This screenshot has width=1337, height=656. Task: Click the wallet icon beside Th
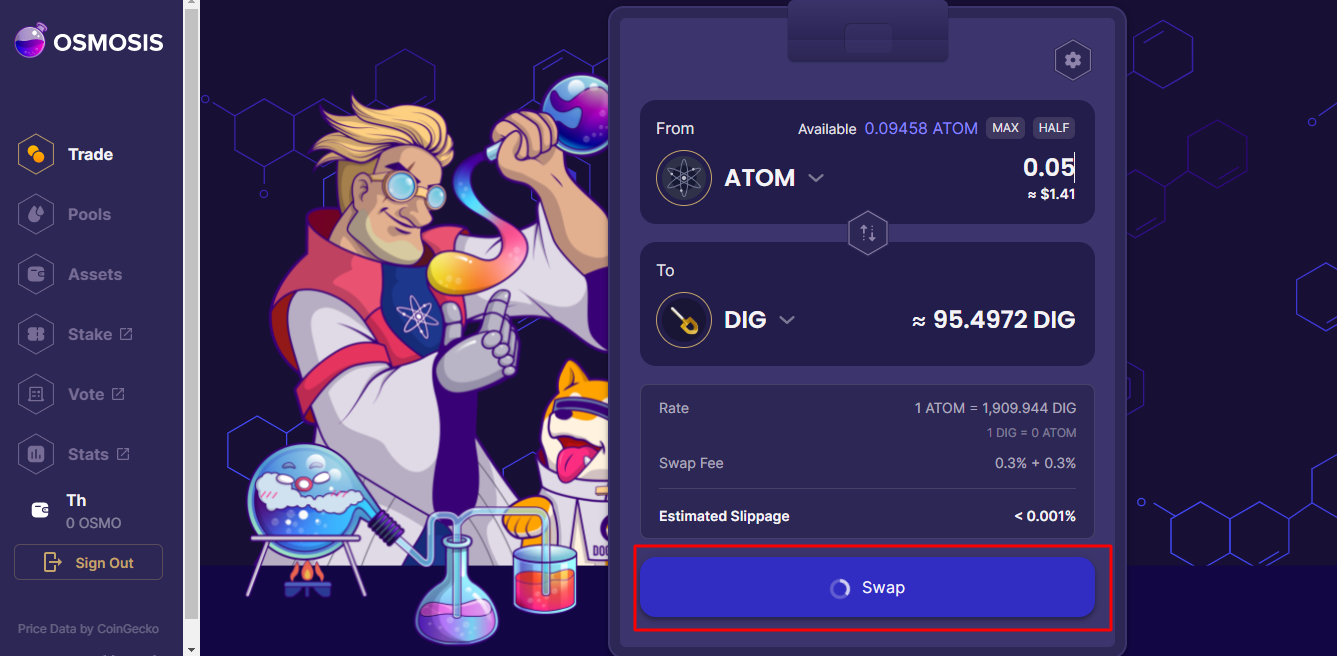[x=41, y=510]
